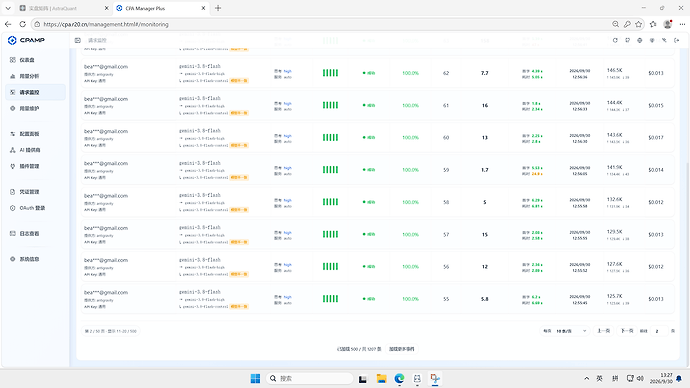Click the orange tag in row 60
Viewport: 690px width, 388px height.
[x=239, y=145]
